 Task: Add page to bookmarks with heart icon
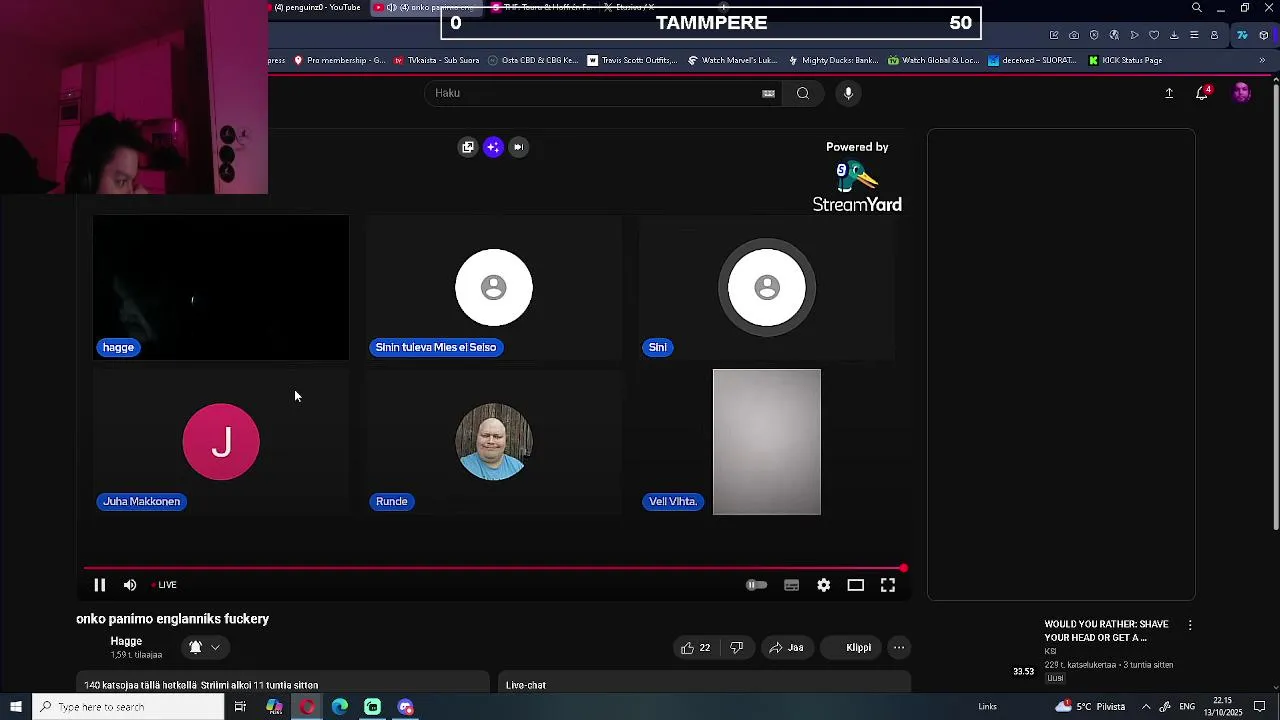coord(1154,35)
